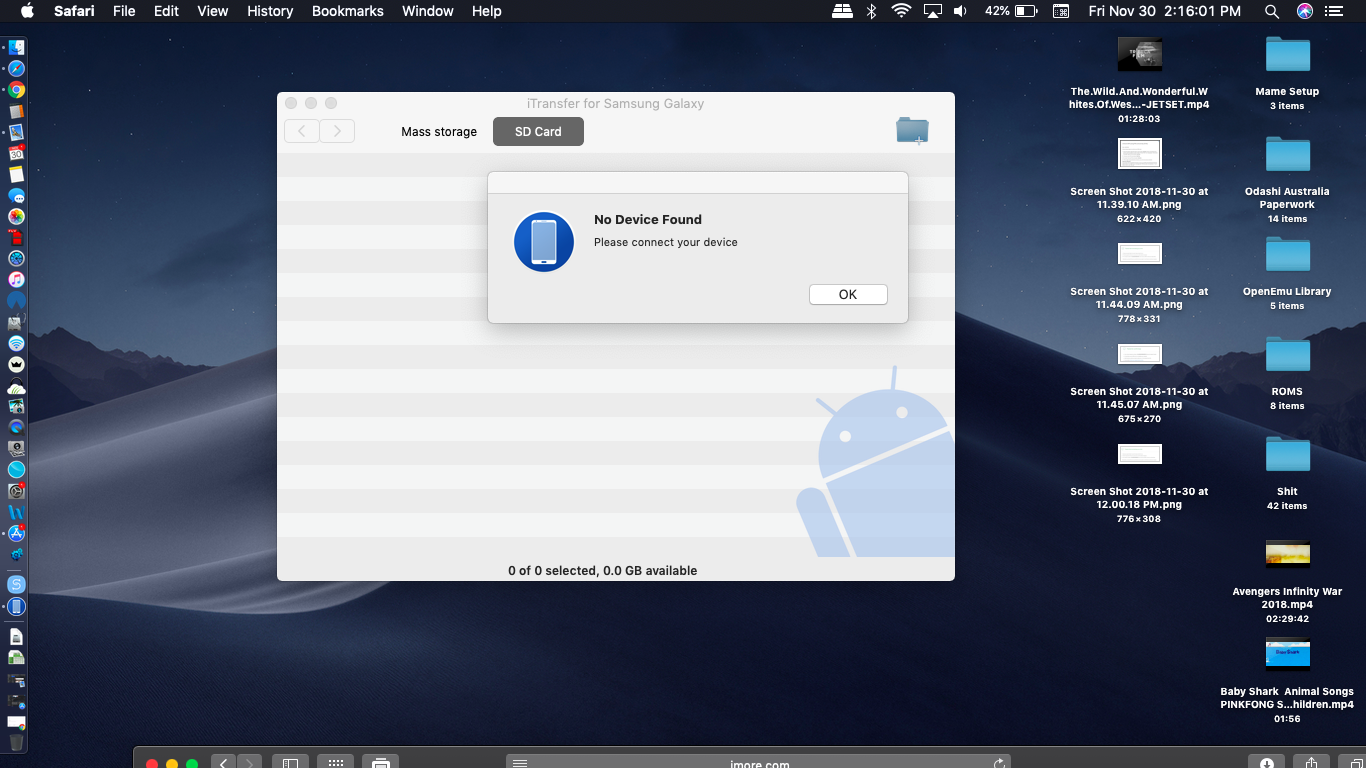1366x768 pixels.
Task: Click the Bluetooth status icon
Action: pos(871,11)
